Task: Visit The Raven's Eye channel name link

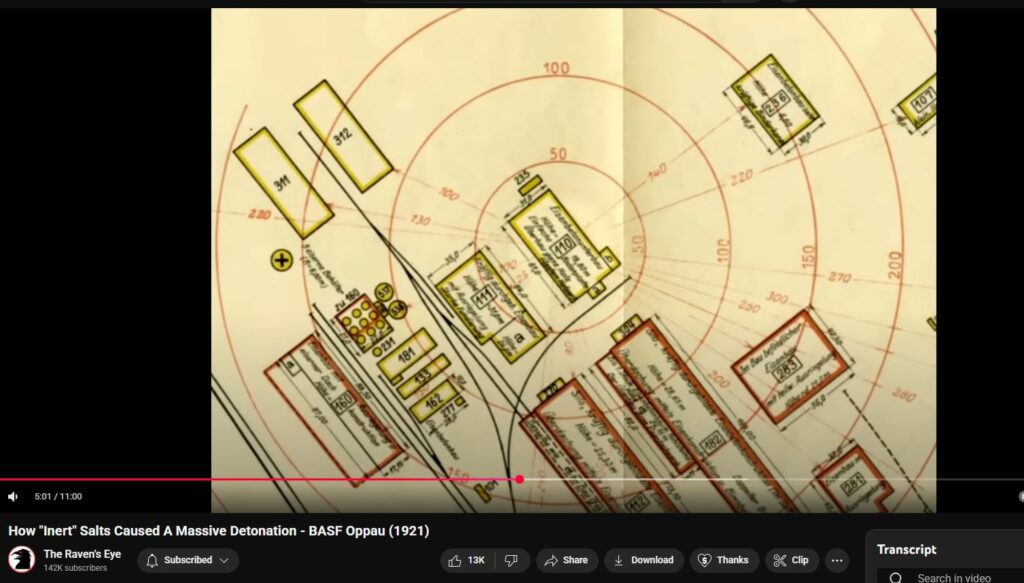Action: [x=82, y=554]
